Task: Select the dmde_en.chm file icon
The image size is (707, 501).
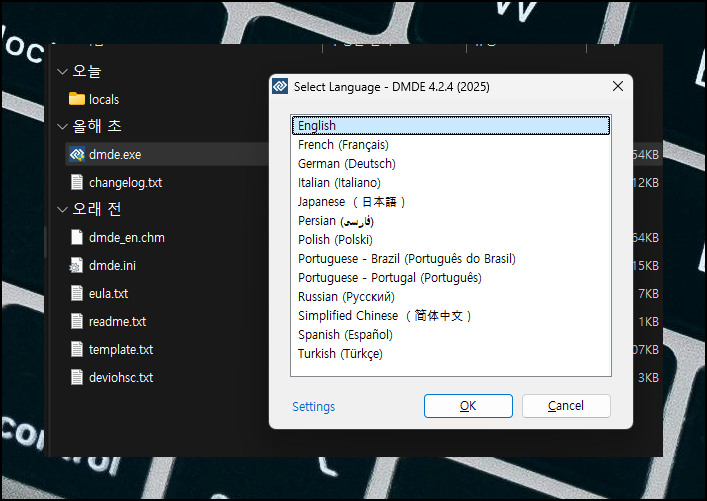Action: click(x=77, y=237)
